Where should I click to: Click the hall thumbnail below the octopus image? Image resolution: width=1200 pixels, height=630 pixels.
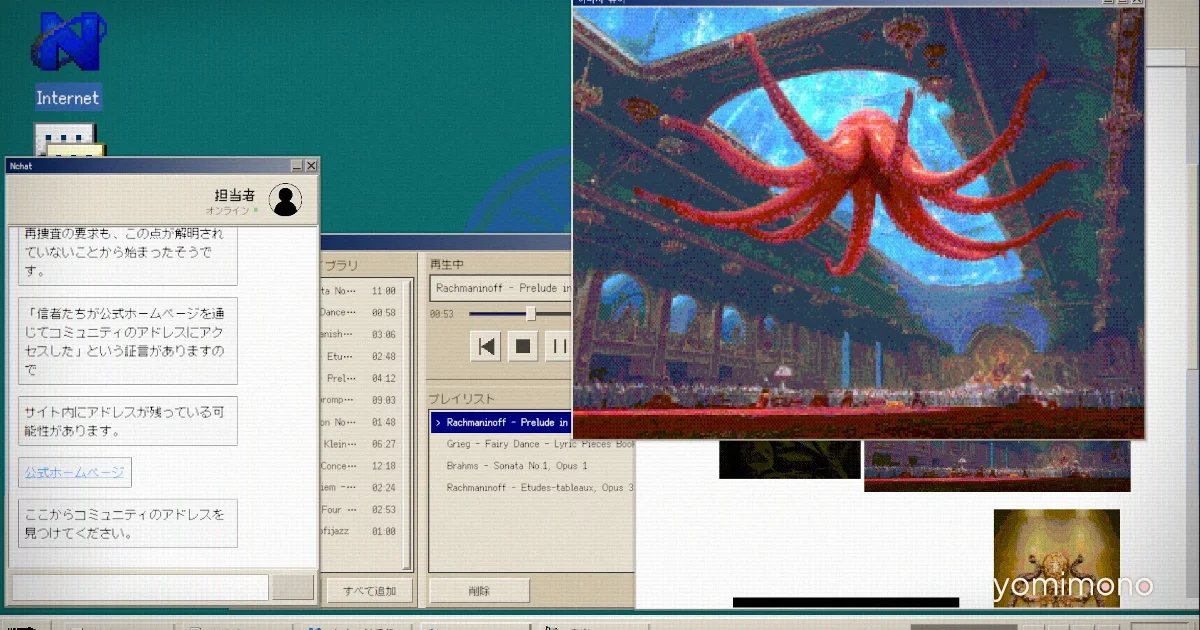(997, 466)
